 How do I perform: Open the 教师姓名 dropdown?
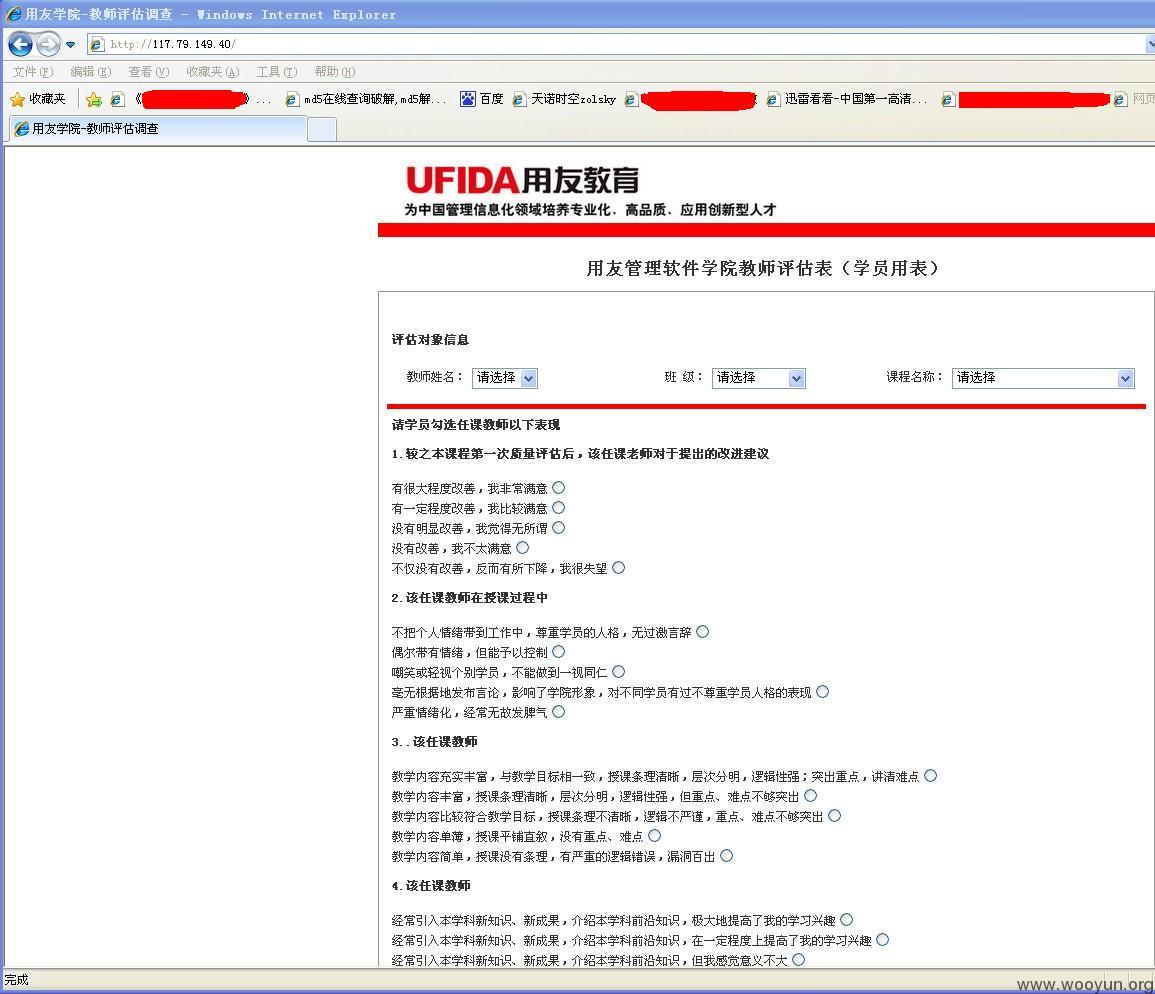505,377
